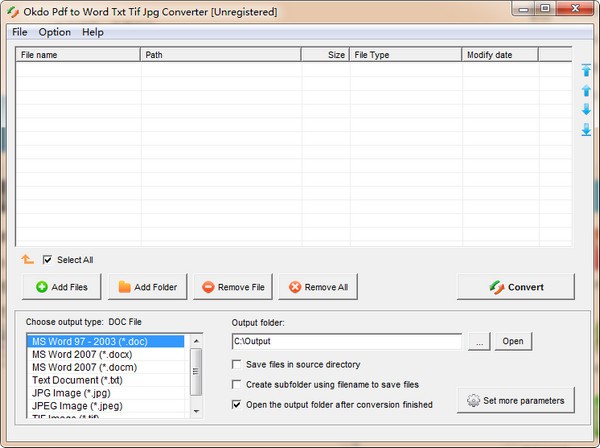Toggle the Select All checkbox
Screen dimensions: 600x448
[47, 260]
